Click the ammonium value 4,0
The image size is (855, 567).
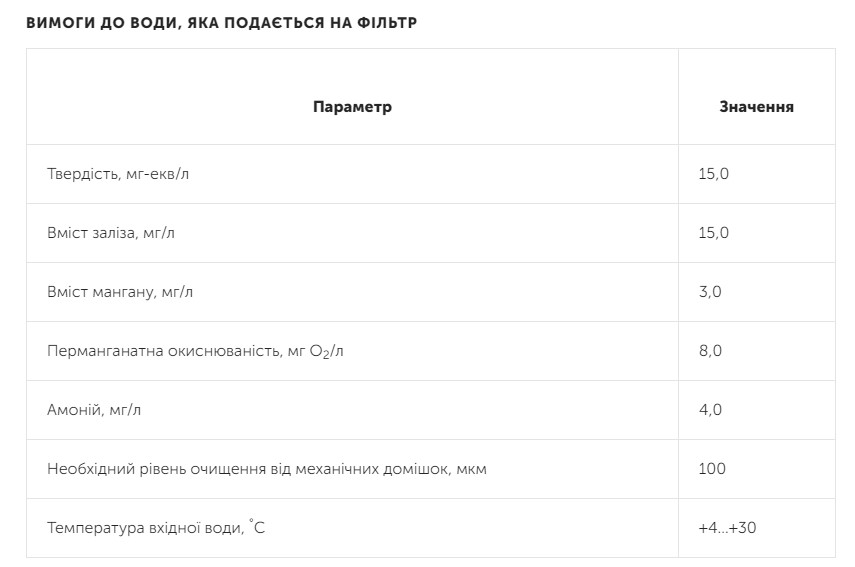click(710, 410)
